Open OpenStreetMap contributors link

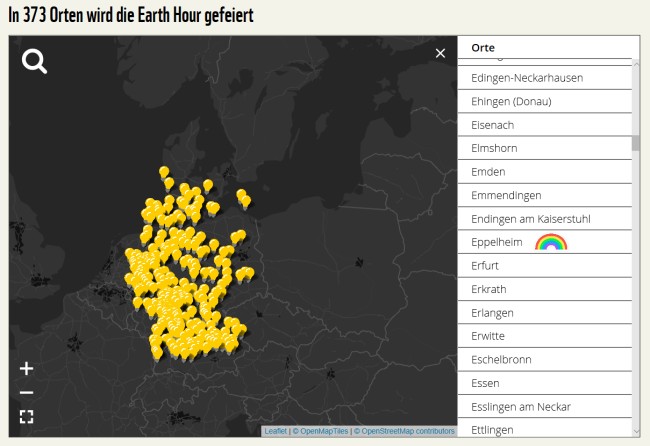click(x=407, y=431)
